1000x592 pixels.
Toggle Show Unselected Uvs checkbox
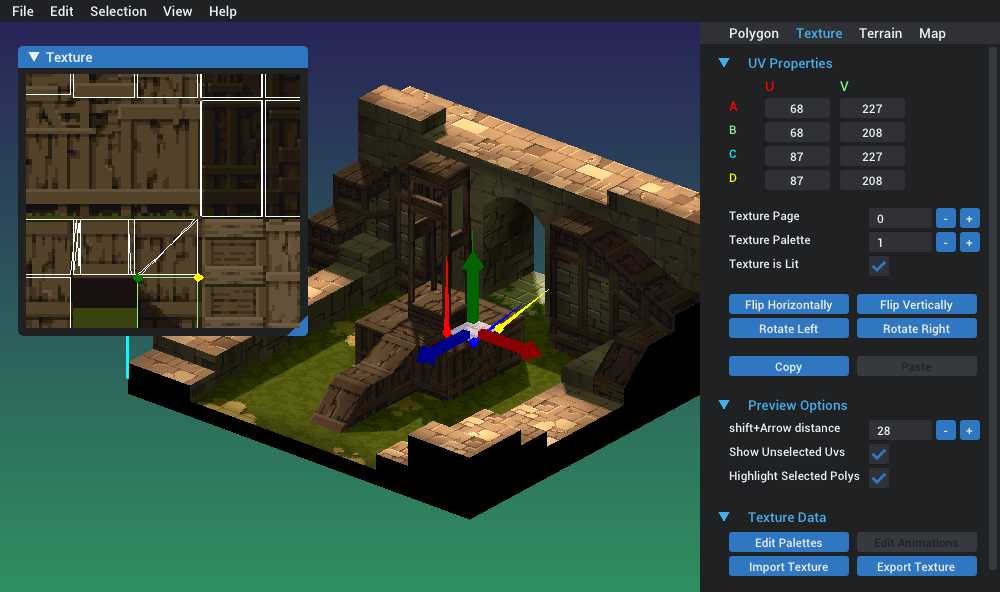tap(879, 454)
